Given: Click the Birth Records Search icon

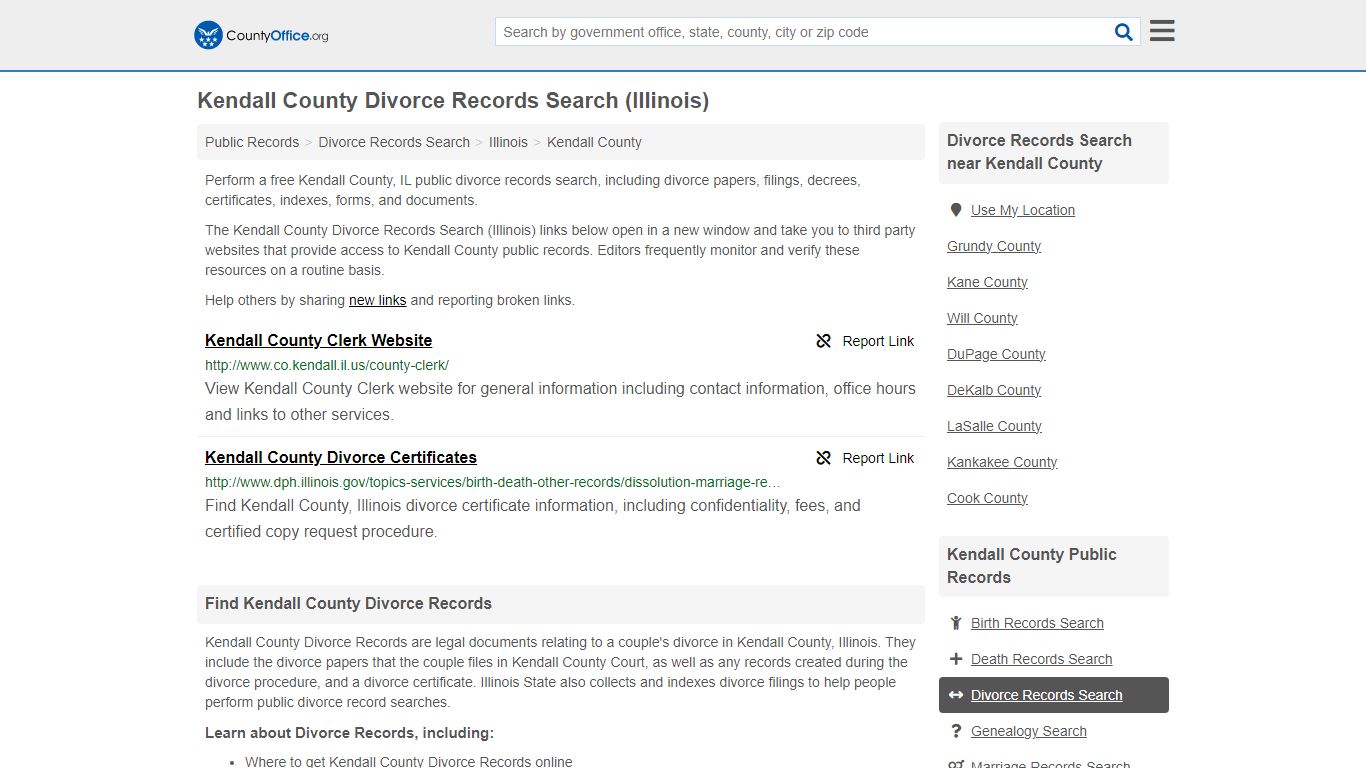Looking at the screenshot, I should (956, 623).
